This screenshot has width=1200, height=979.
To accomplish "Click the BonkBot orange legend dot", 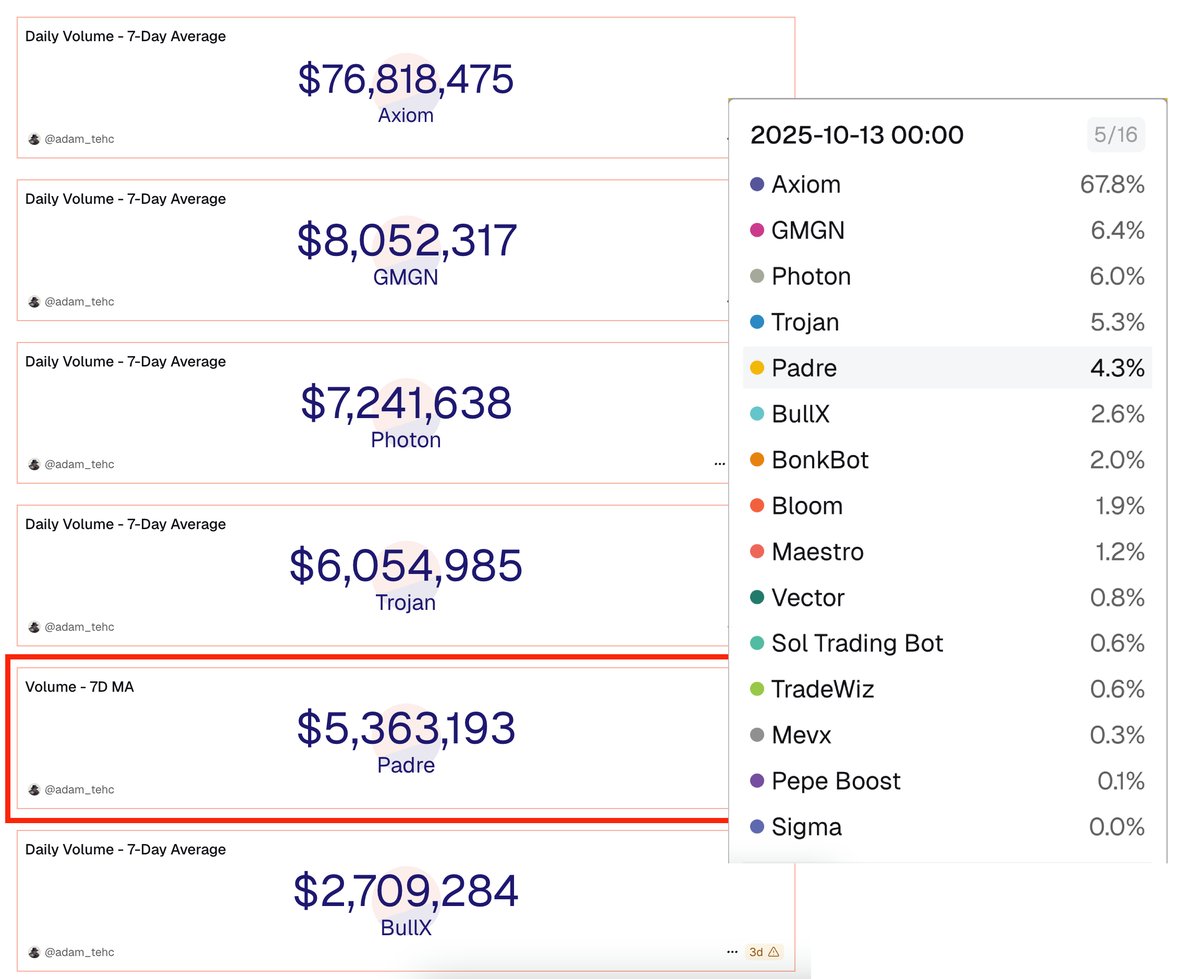I will click(757, 460).
